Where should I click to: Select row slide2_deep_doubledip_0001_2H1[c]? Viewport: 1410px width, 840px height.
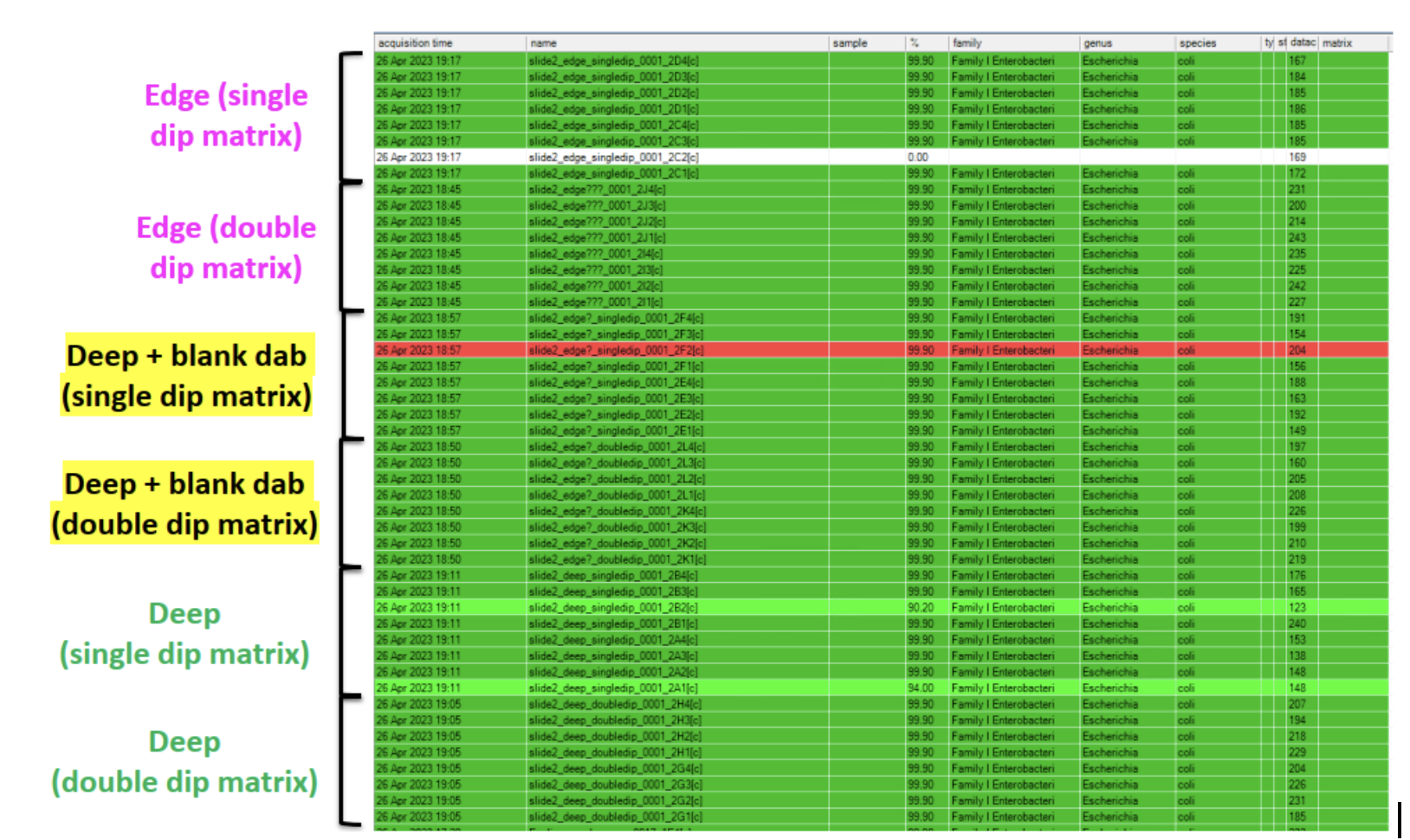point(882,752)
